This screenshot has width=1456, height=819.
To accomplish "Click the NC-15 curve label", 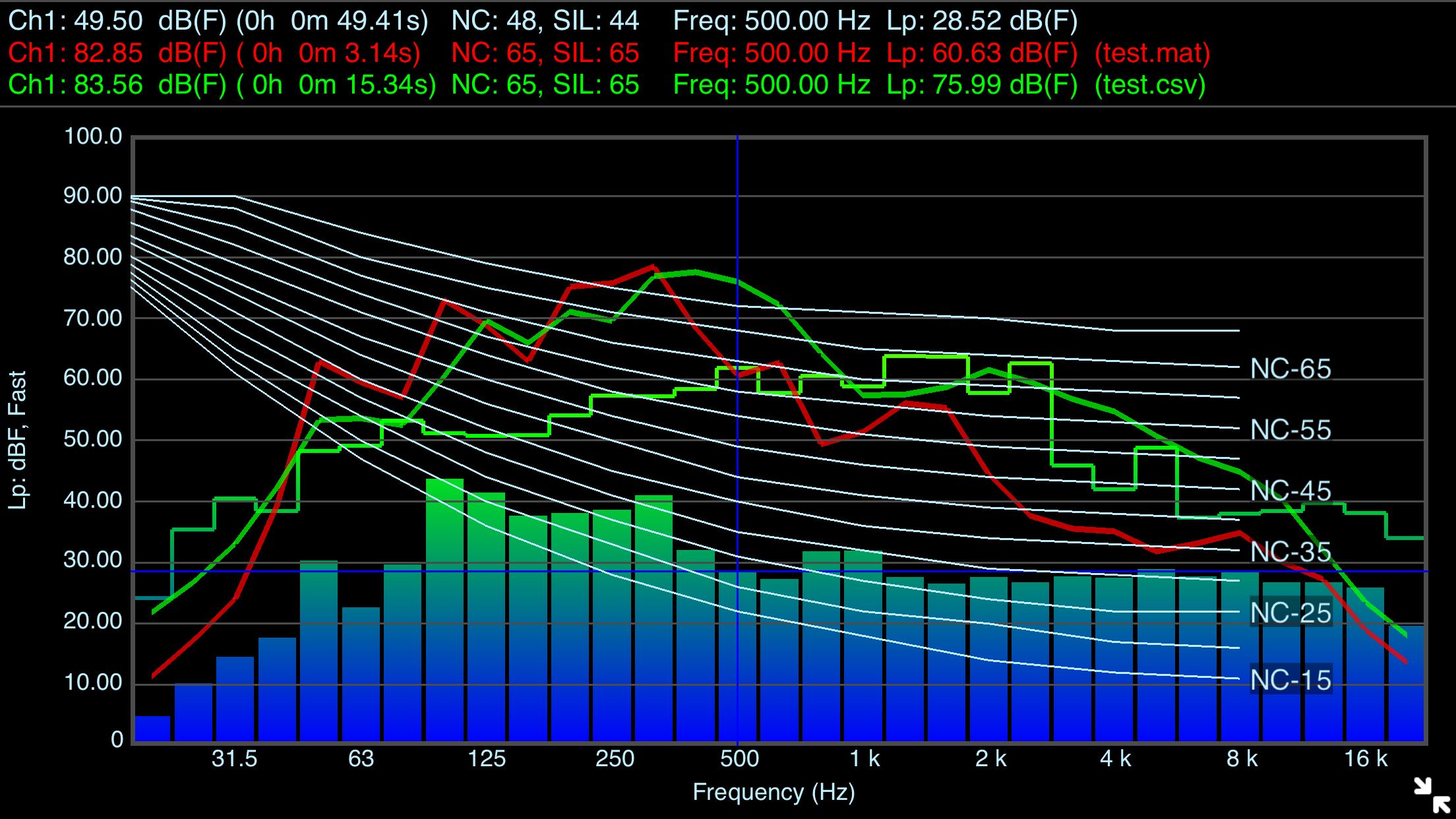I will tap(1290, 680).
